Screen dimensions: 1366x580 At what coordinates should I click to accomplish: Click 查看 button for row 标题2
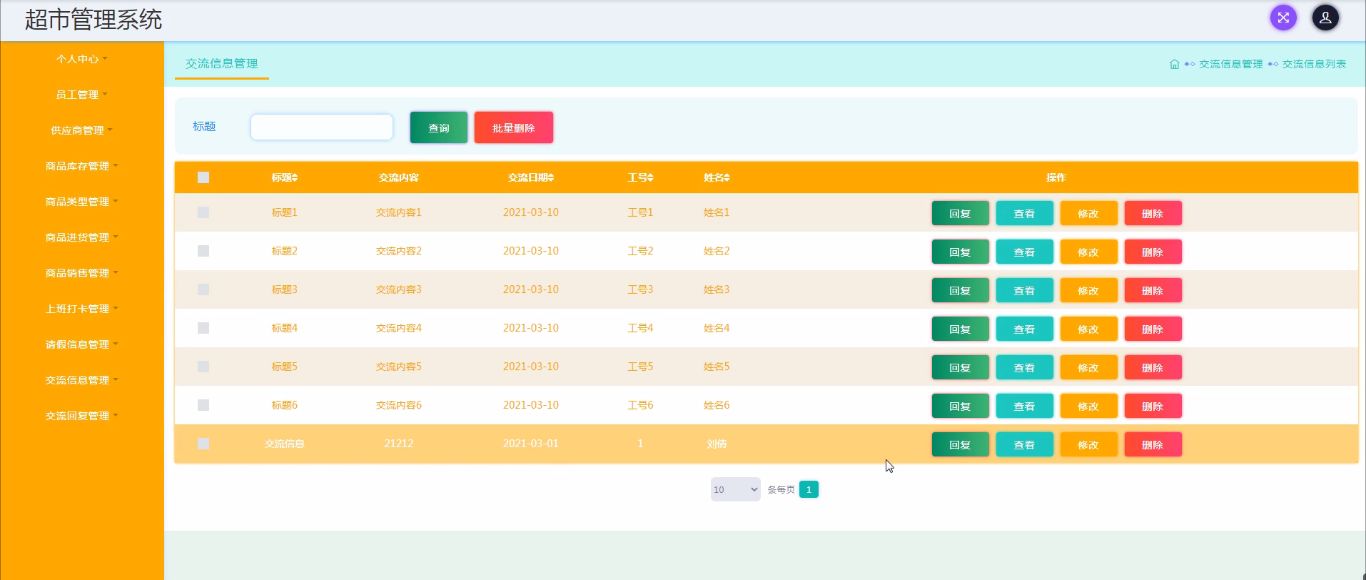tap(1024, 252)
